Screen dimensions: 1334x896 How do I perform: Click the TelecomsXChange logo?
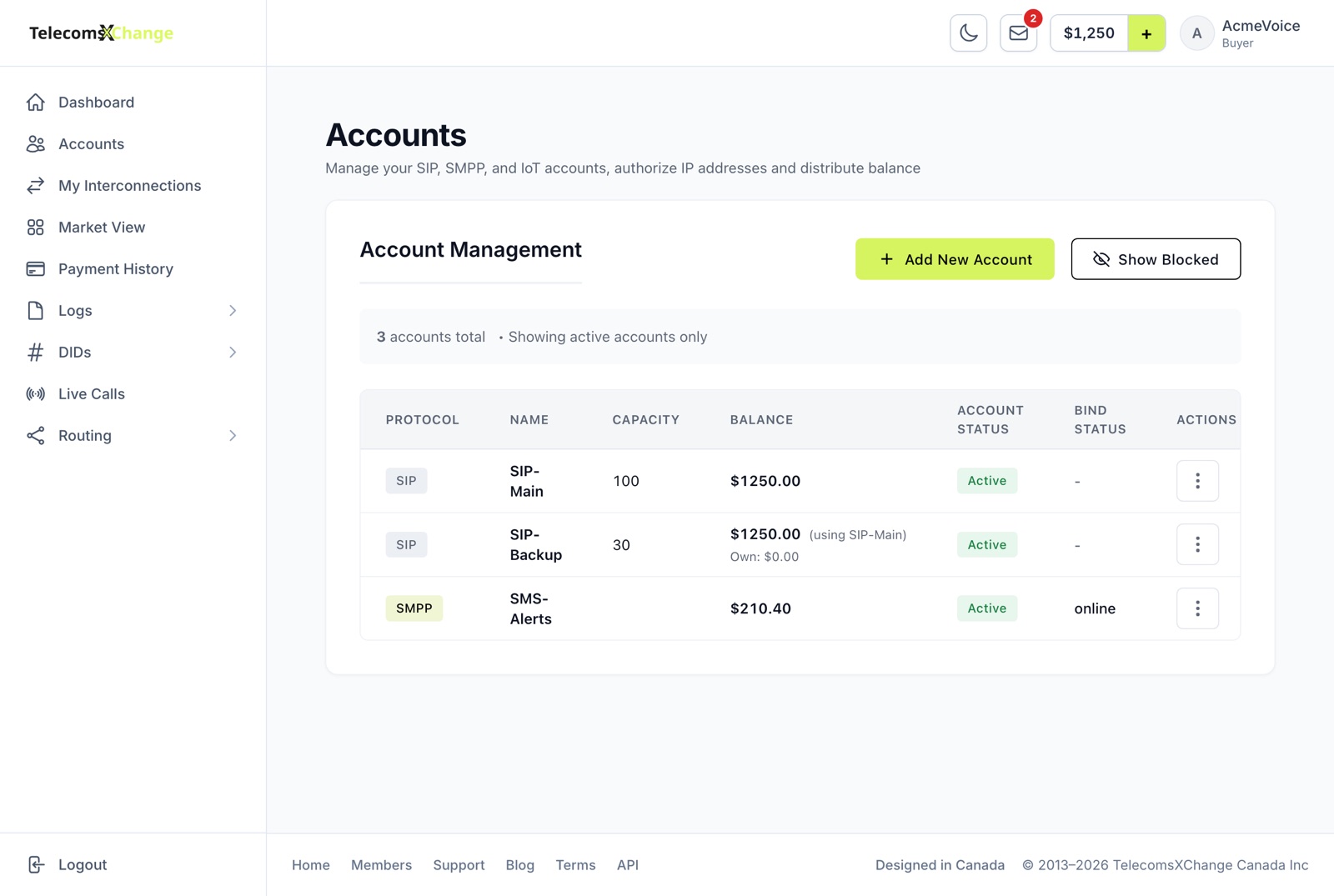(x=101, y=33)
